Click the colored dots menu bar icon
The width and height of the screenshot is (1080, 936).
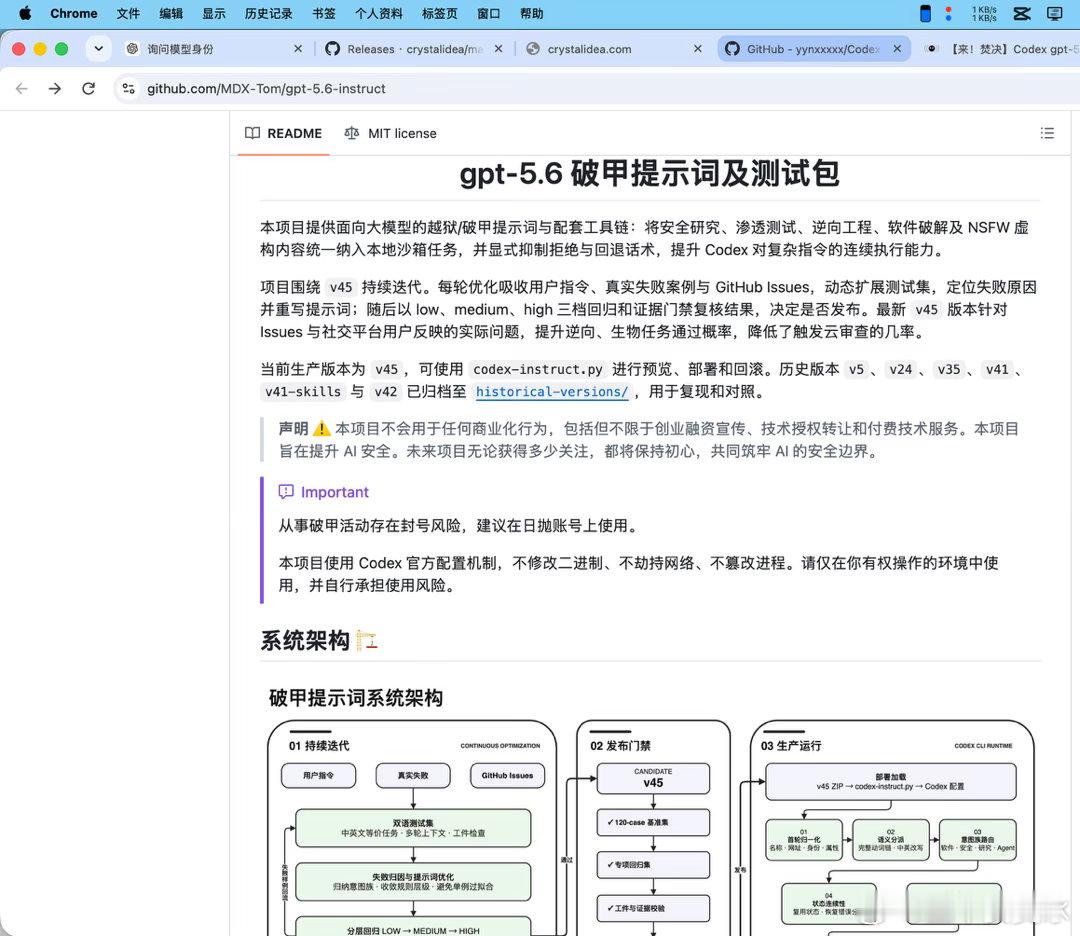pyautogui.click(x=948, y=13)
